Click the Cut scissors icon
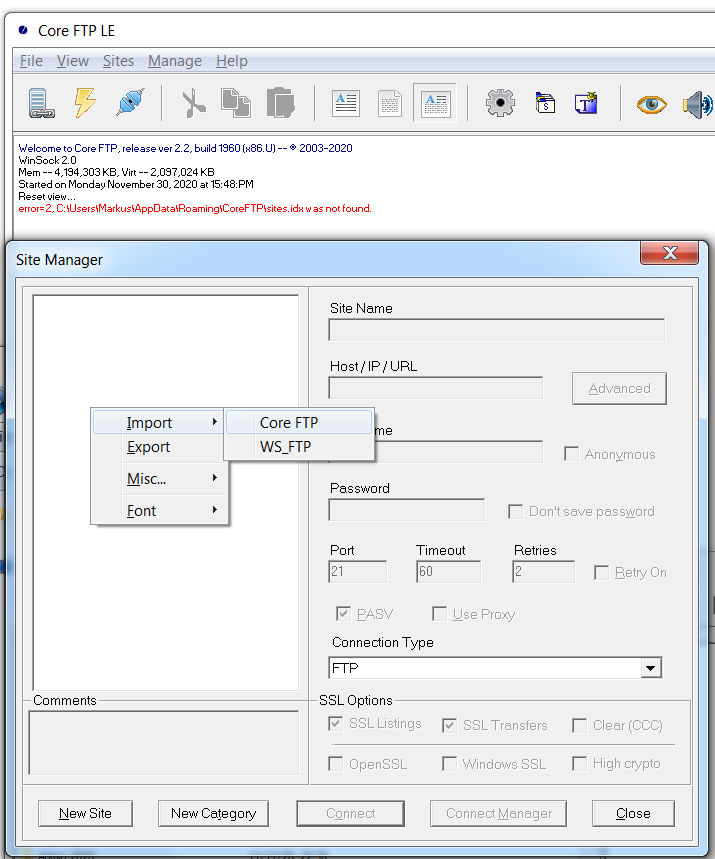The height and width of the screenshot is (859, 715). coord(193,103)
